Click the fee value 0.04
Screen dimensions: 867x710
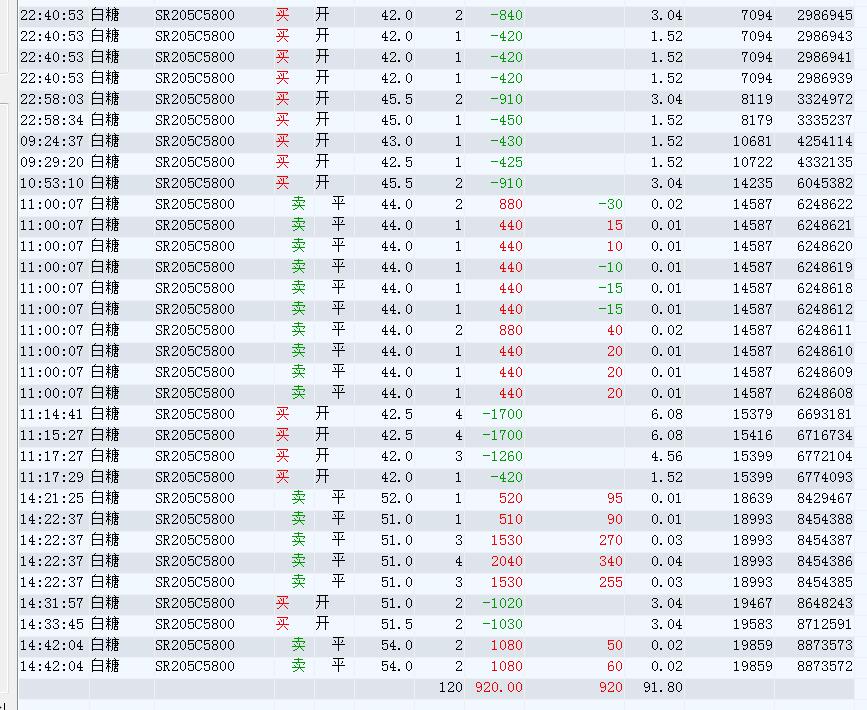[x=666, y=562]
